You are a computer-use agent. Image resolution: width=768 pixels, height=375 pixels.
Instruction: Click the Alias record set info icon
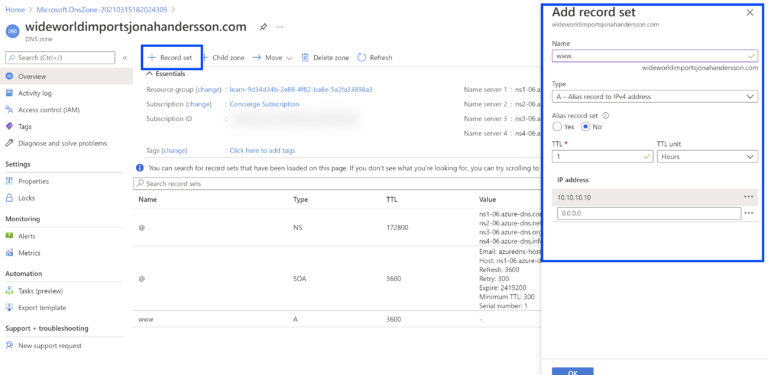coord(605,116)
